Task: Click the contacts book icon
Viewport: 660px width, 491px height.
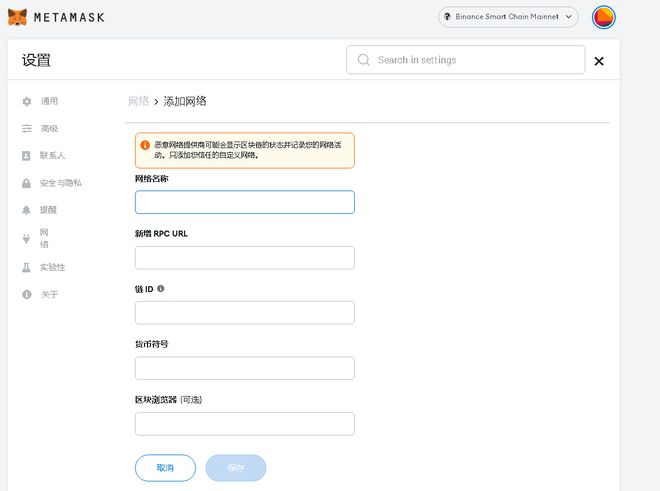Action: 26,156
